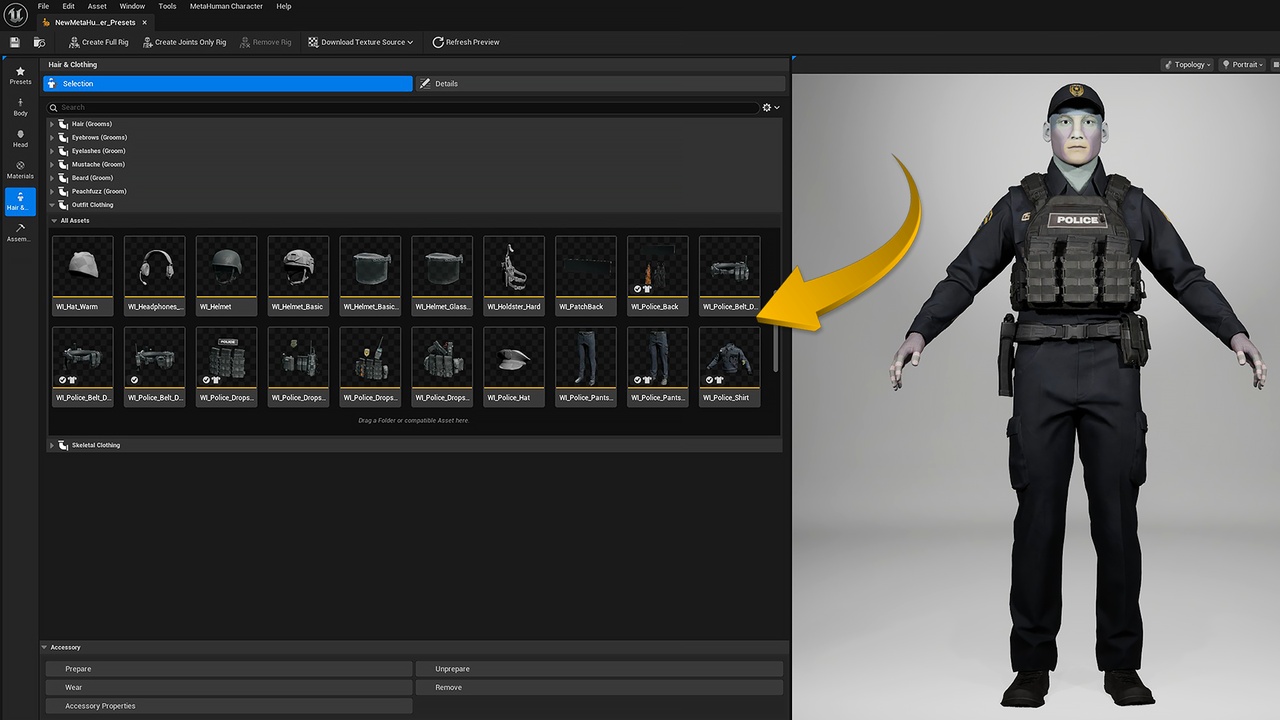Viewport: 1280px width, 720px height.
Task: Open the Topology viewport dropdown
Action: coord(1187,65)
